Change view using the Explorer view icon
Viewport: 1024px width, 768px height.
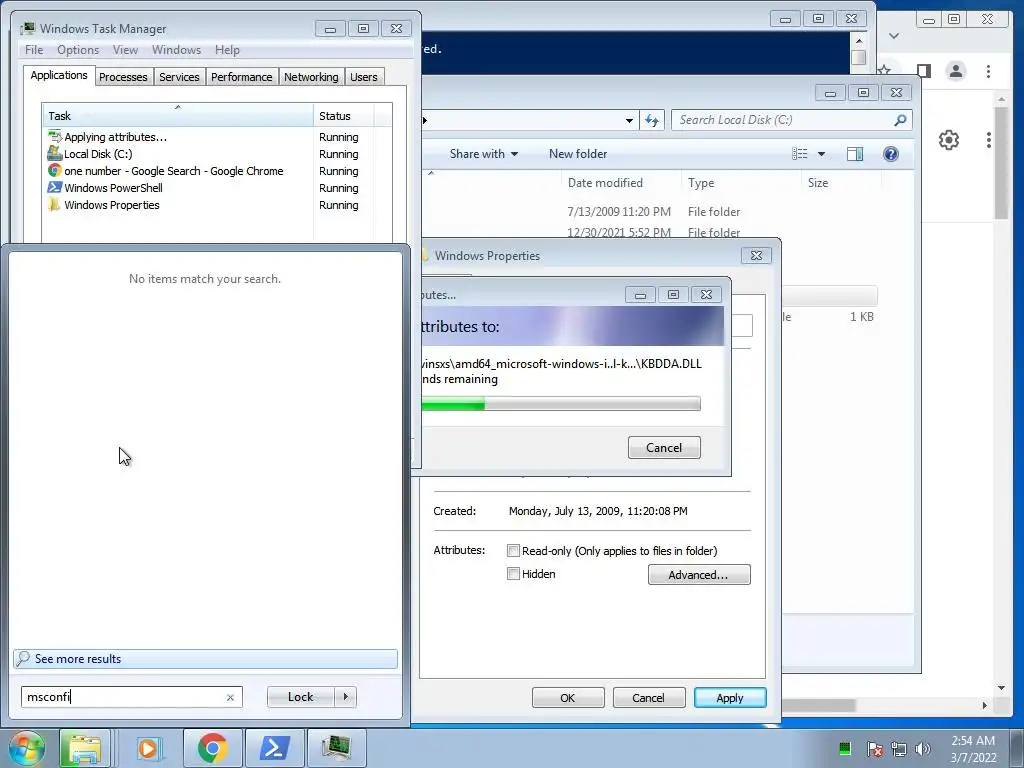pyautogui.click(x=799, y=154)
